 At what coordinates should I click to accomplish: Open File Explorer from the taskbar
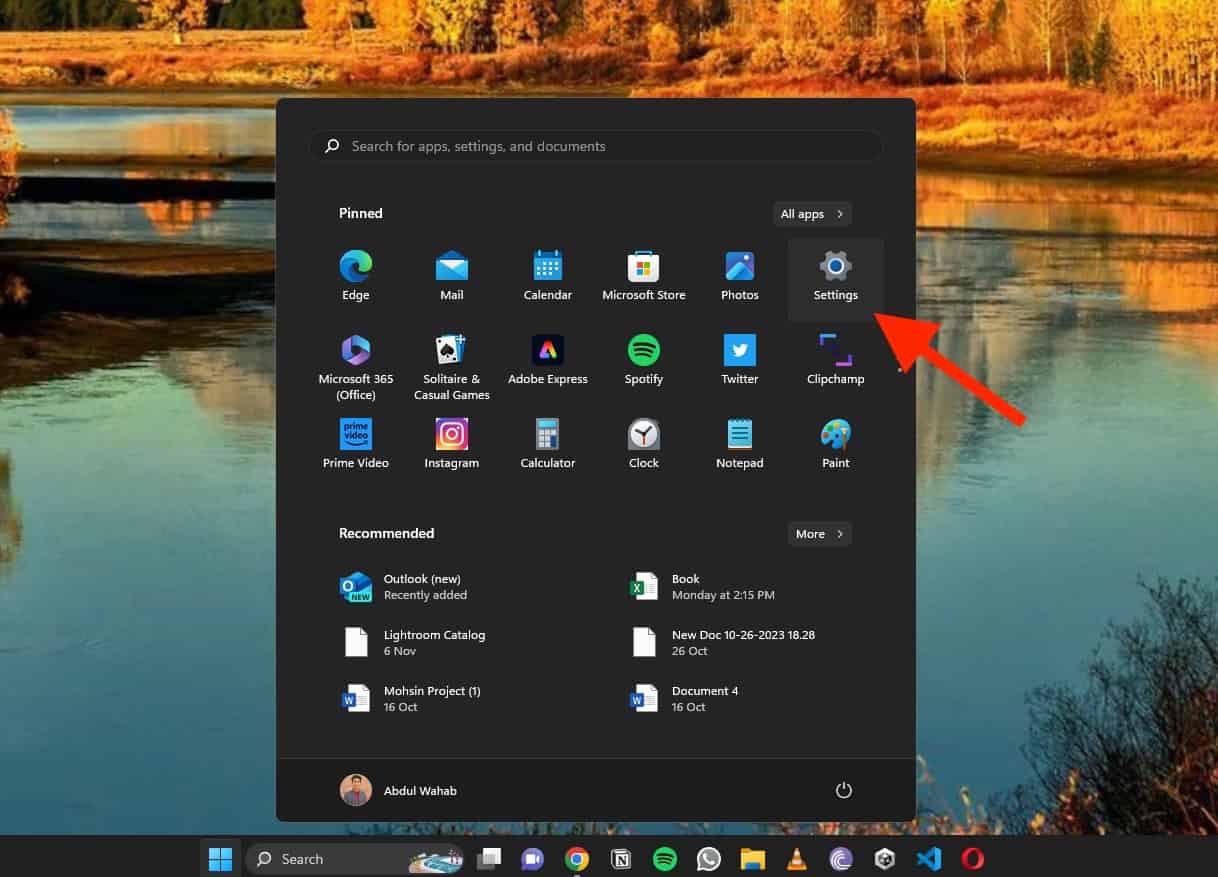[x=753, y=859]
